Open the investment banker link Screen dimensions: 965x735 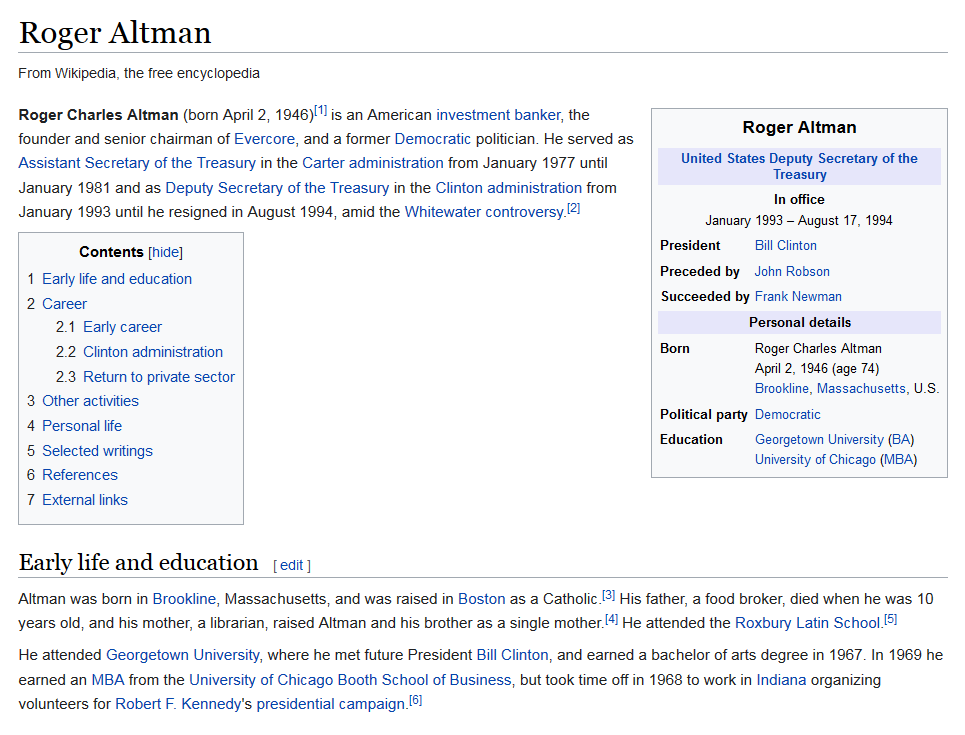tap(499, 115)
